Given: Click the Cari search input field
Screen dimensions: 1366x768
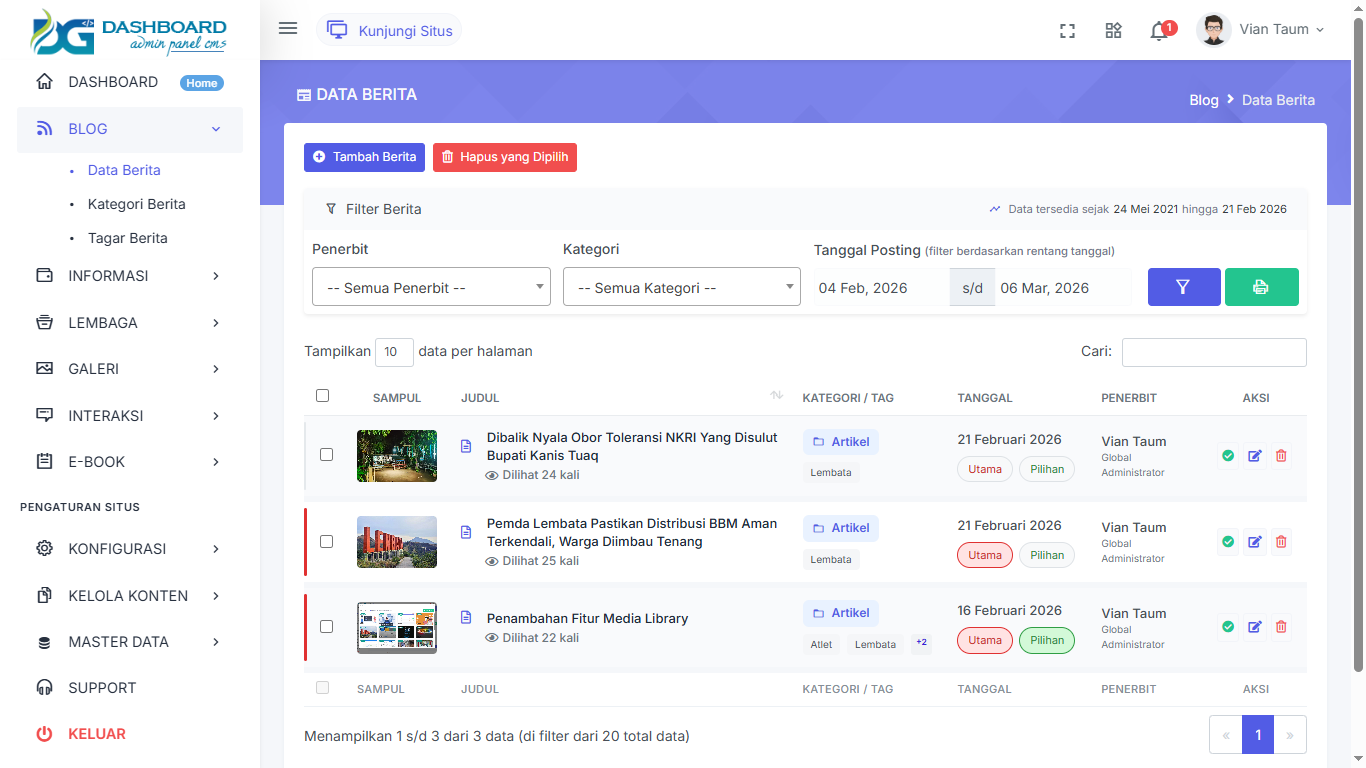Looking at the screenshot, I should [x=1213, y=352].
